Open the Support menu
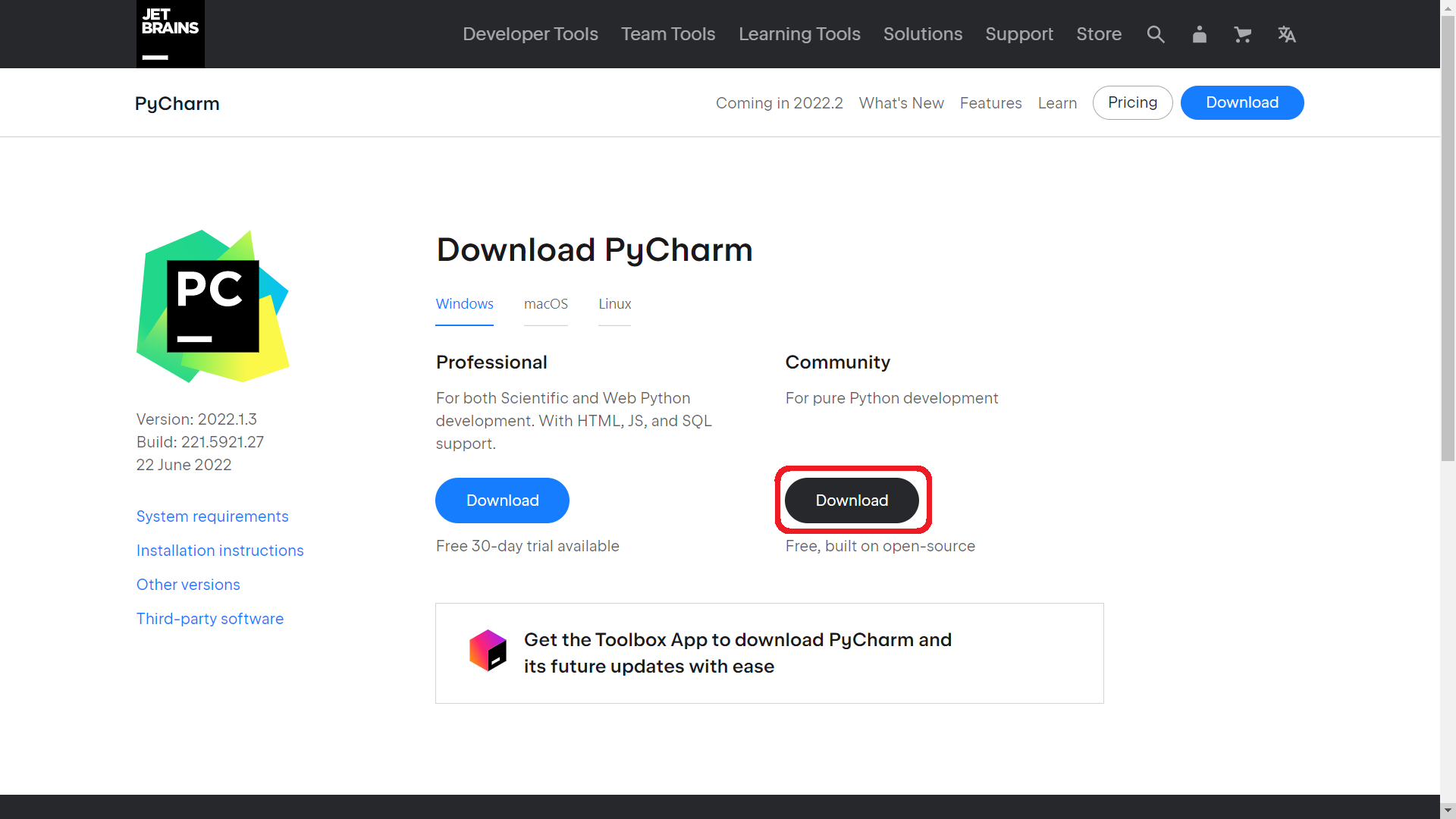1456x819 pixels. tap(1019, 34)
